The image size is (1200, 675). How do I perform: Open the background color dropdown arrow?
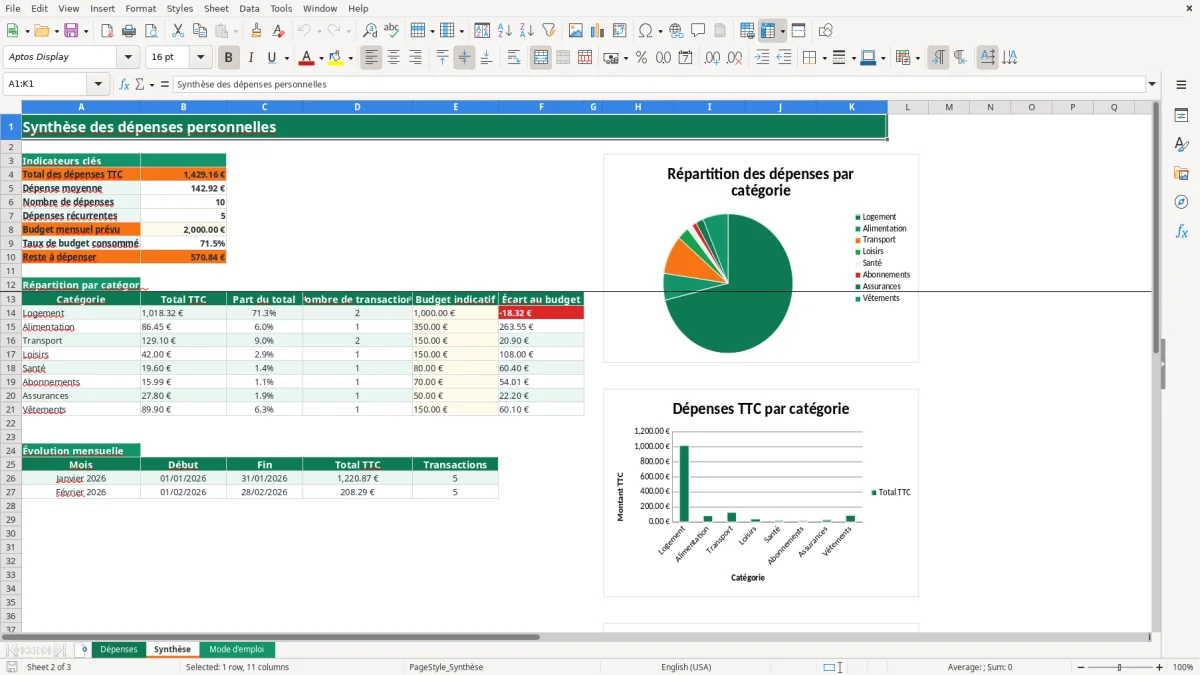point(349,58)
